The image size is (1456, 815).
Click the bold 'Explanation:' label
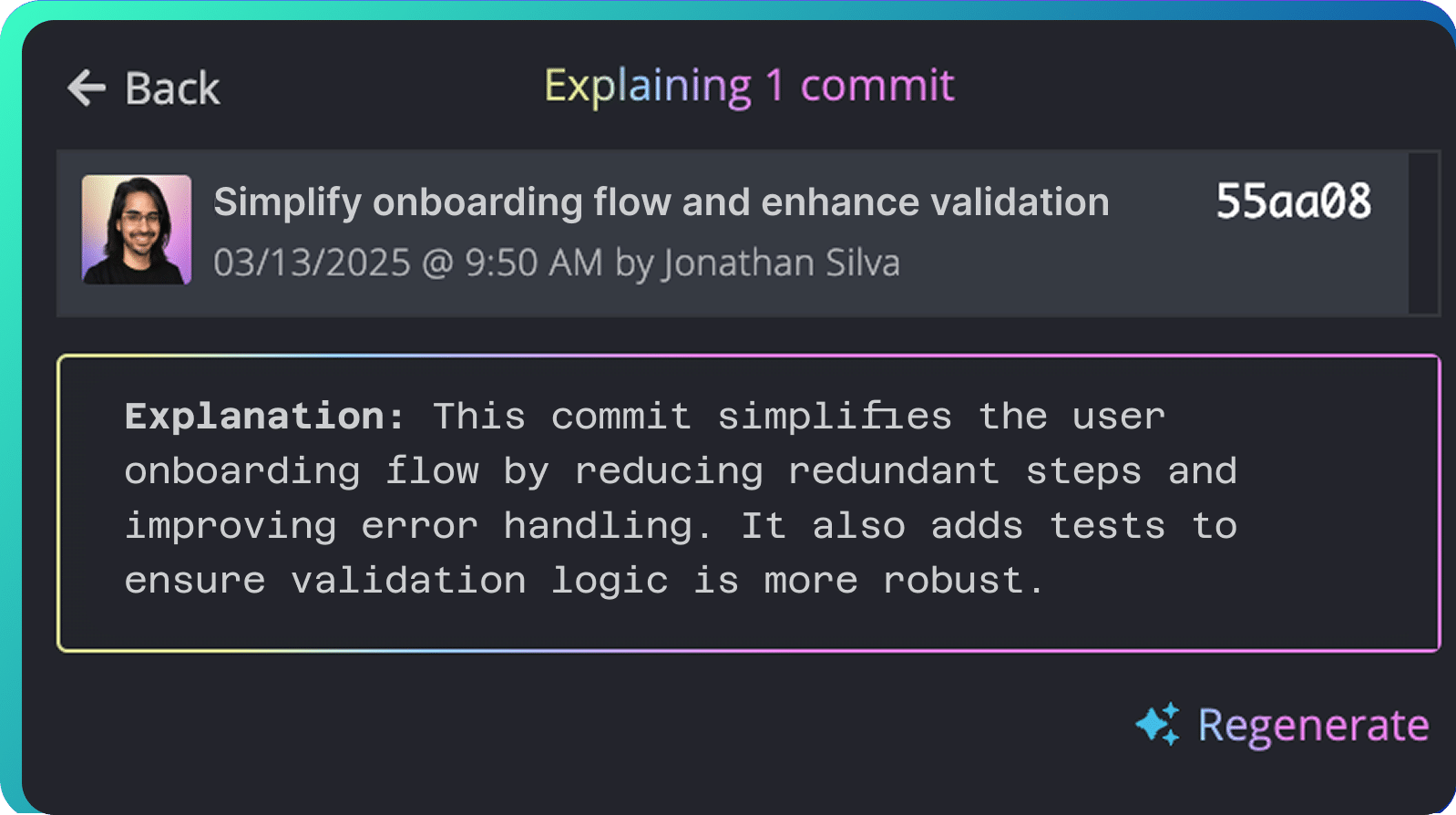point(264,417)
